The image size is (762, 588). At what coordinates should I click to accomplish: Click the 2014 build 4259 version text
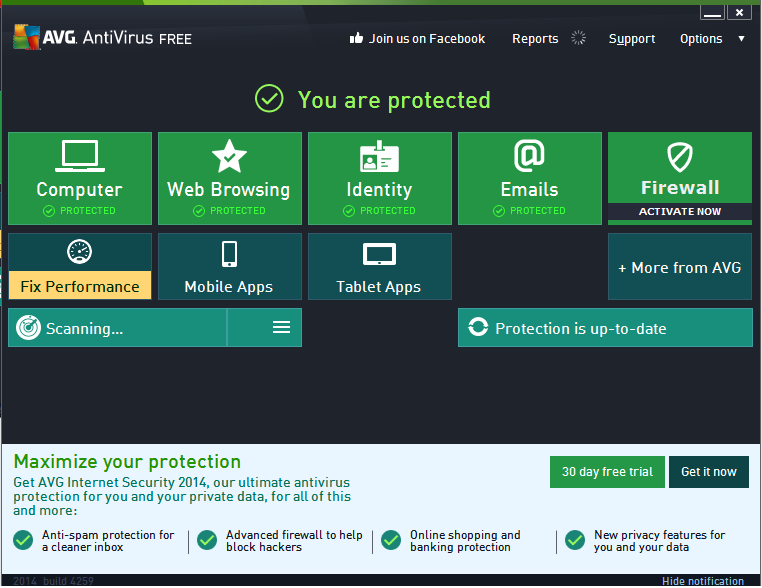pyautogui.click(x=53, y=581)
